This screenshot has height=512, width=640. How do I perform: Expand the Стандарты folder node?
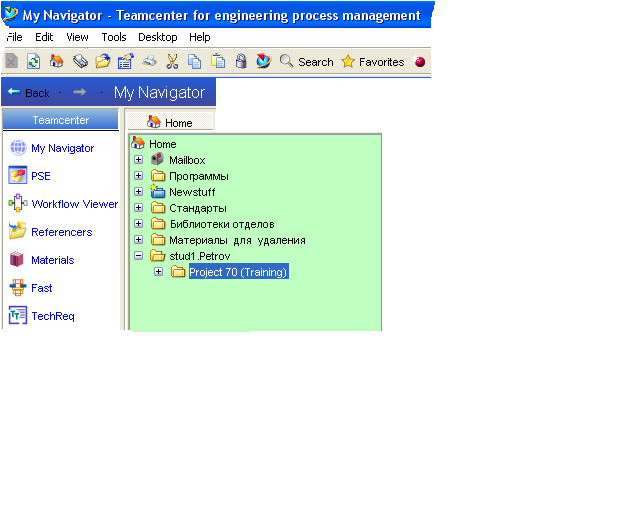138,207
